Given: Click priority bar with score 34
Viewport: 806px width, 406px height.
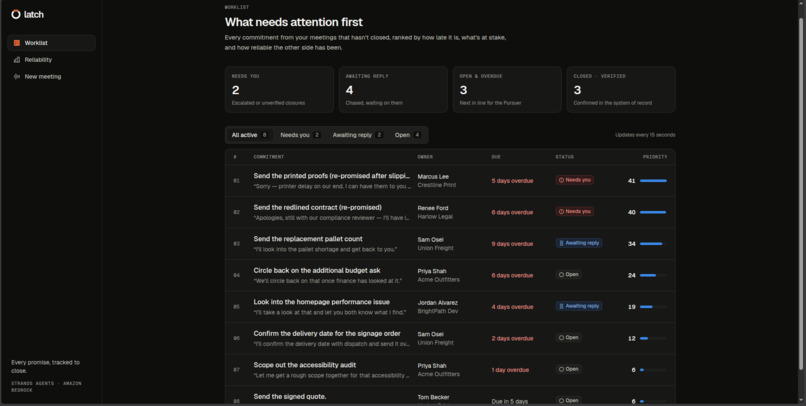Looking at the screenshot, I should point(653,244).
